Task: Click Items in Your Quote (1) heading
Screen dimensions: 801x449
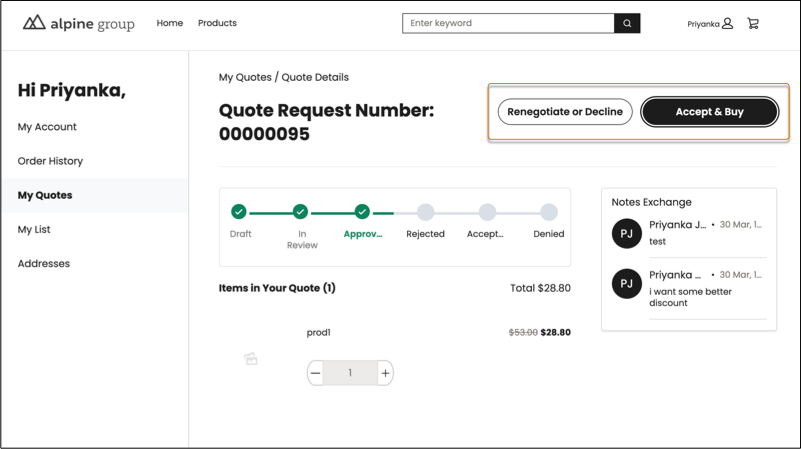Action: 277,288
